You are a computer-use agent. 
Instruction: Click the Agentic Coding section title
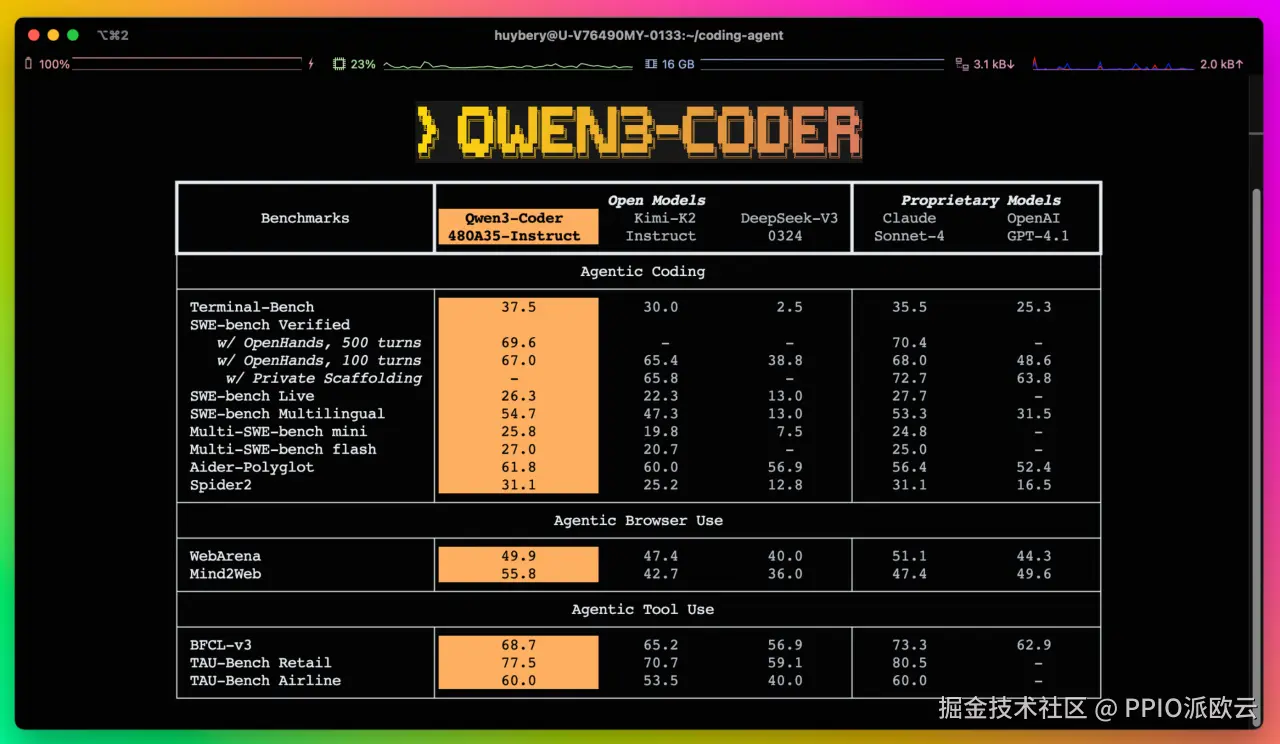643,271
